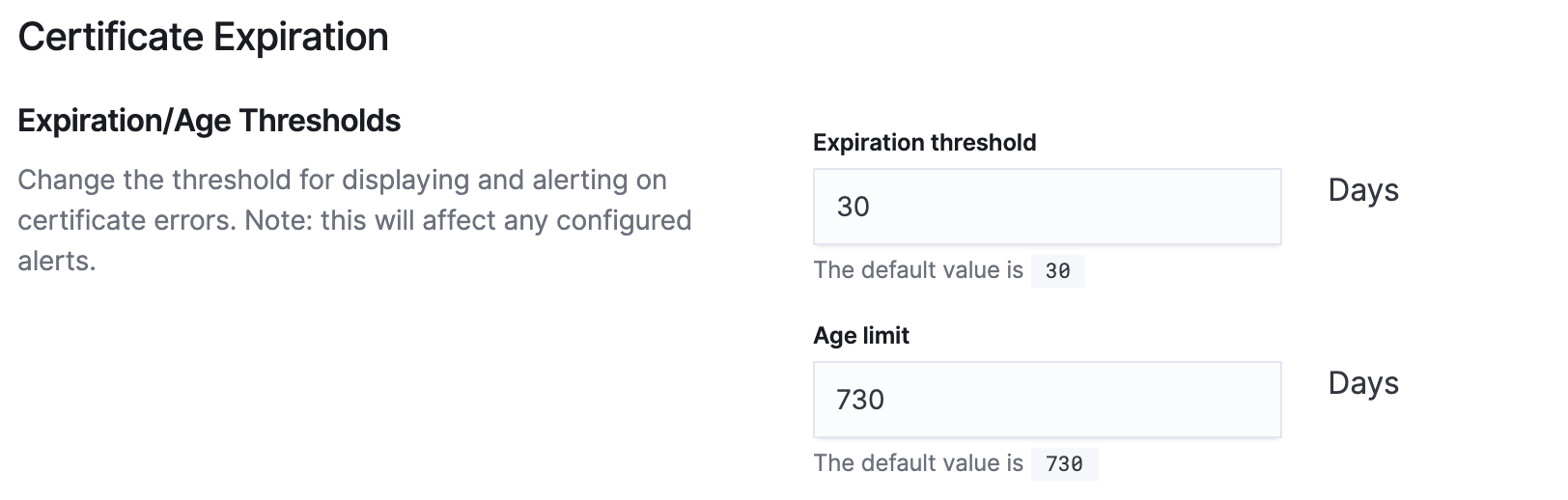
Task: Click the "Expiration threshold" field label
Action: pos(924,143)
